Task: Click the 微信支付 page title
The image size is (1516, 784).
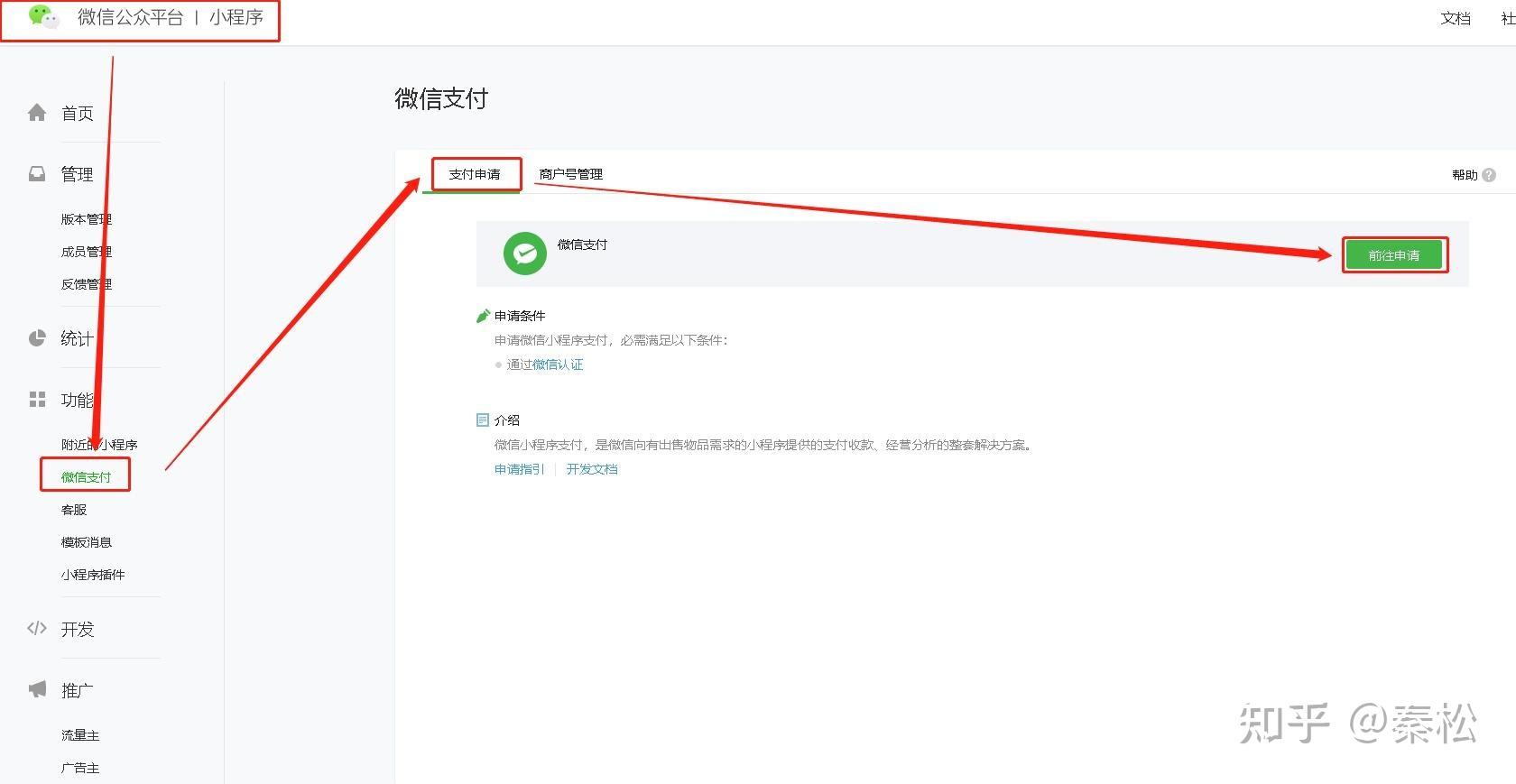Action: coord(441,98)
